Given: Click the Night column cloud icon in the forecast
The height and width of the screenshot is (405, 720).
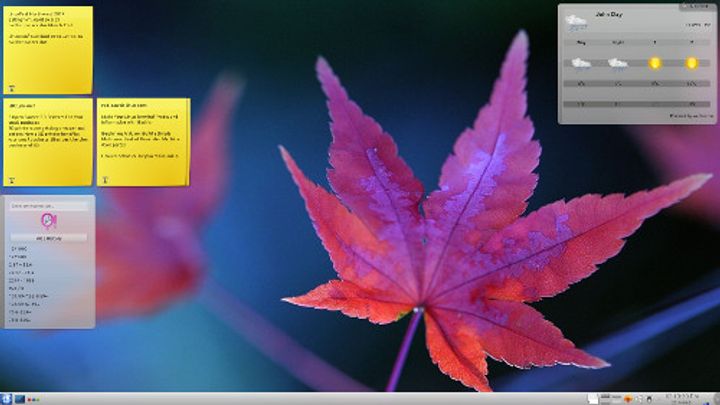Looking at the screenshot, I should tap(618, 63).
